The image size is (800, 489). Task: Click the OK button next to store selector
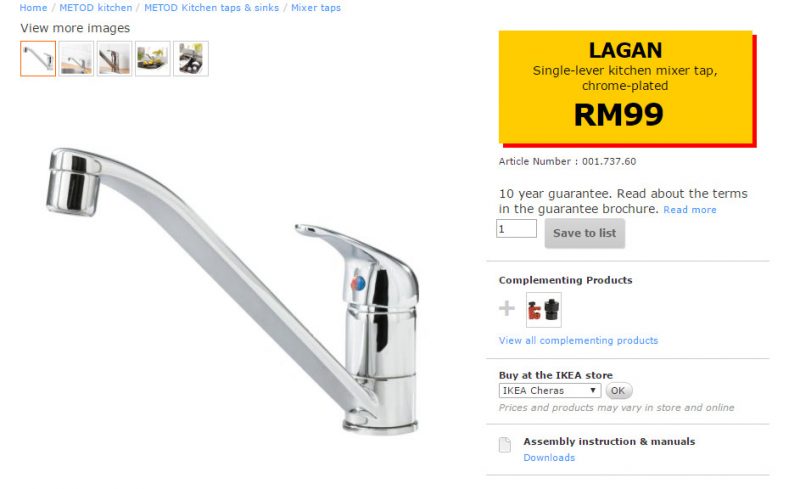[618, 390]
